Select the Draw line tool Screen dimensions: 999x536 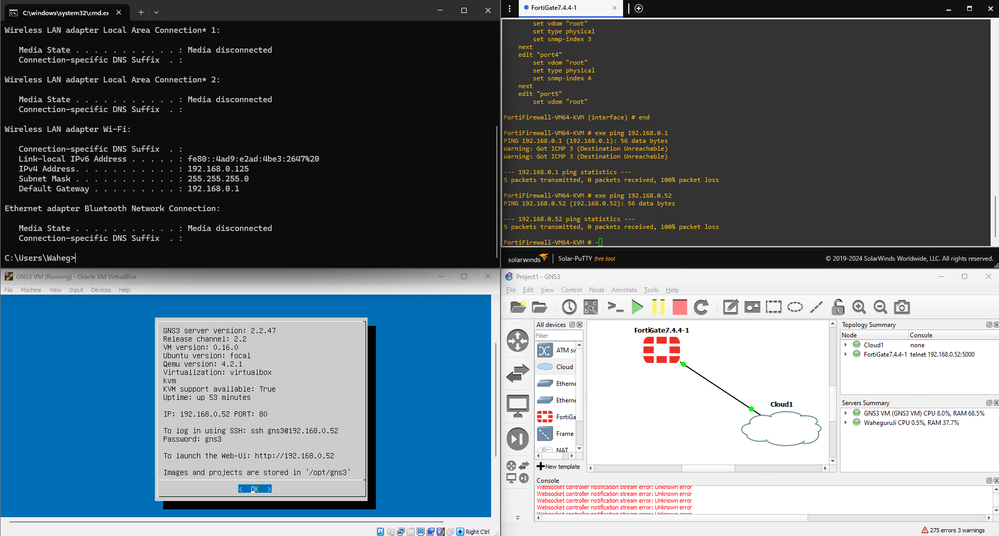point(816,307)
